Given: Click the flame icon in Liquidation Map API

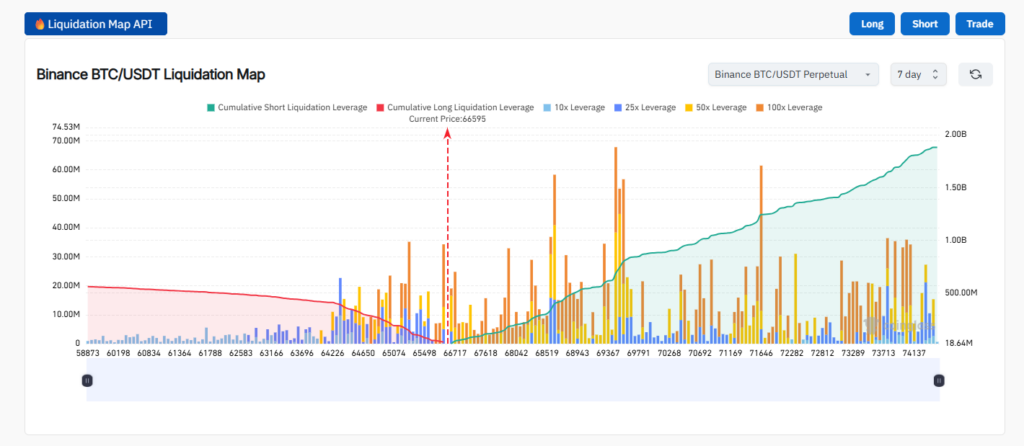Looking at the screenshot, I should coord(39,24).
